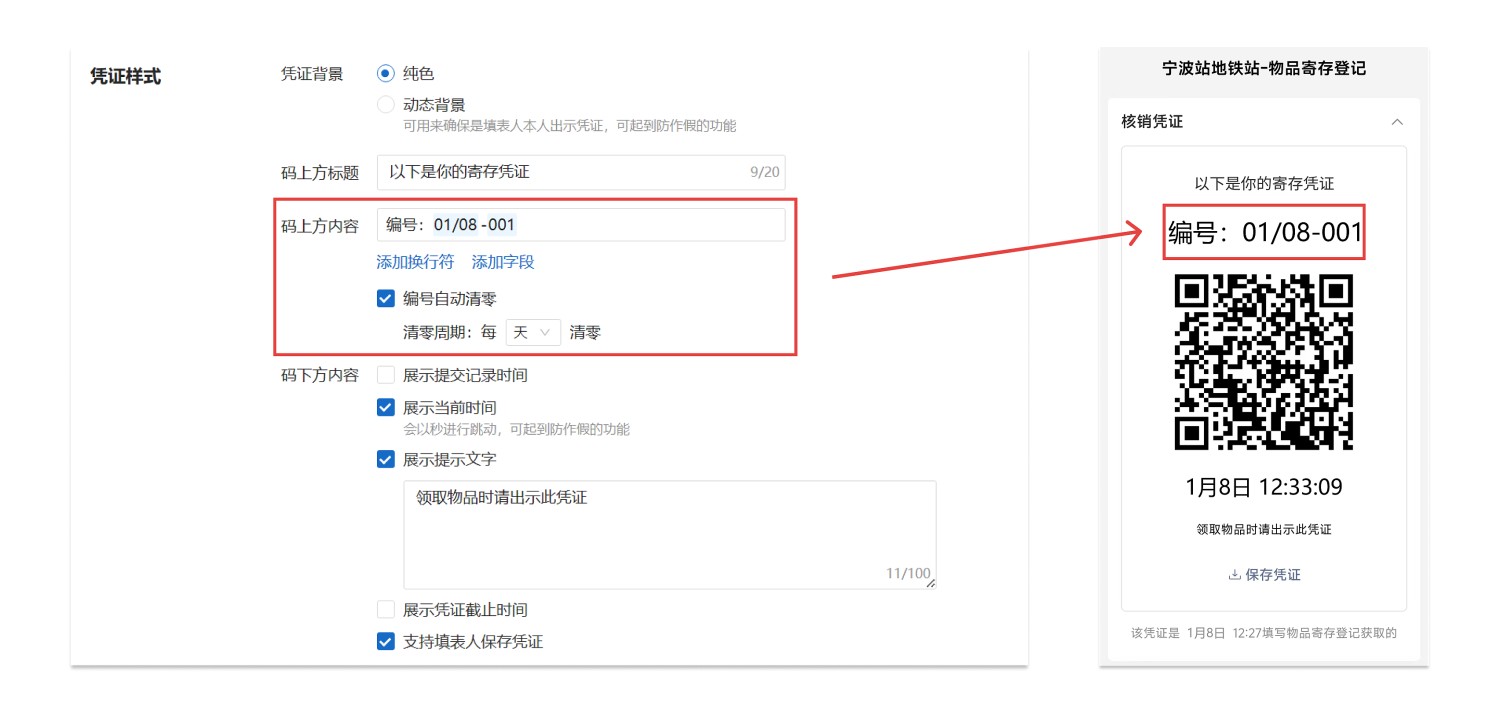Screen dimensions: 1500x712
Task: Click the 以下是你的寄存凭证 preview heading
Action: pyautogui.click(x=1264, y=184)
